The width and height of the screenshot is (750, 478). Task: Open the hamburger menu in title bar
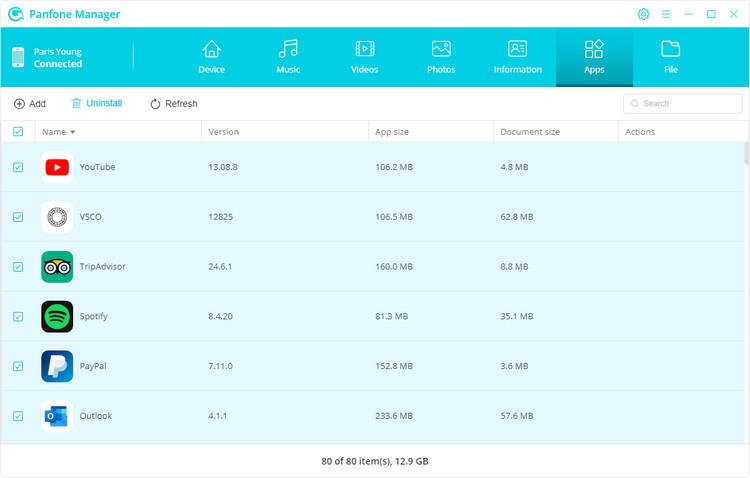[666, 14]
